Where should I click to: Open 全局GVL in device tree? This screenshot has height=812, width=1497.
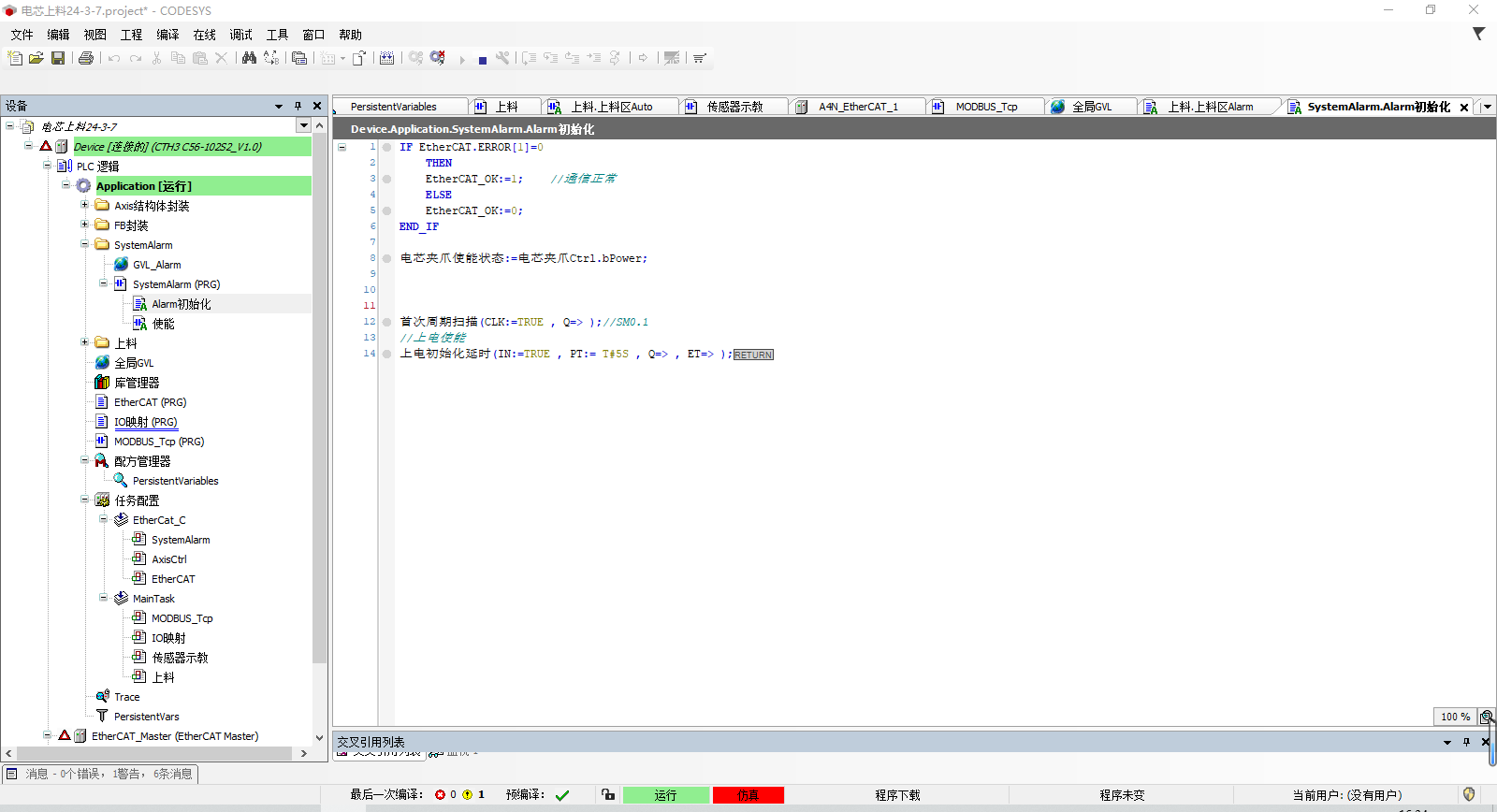pyautogui.click(x=134, y=363)
